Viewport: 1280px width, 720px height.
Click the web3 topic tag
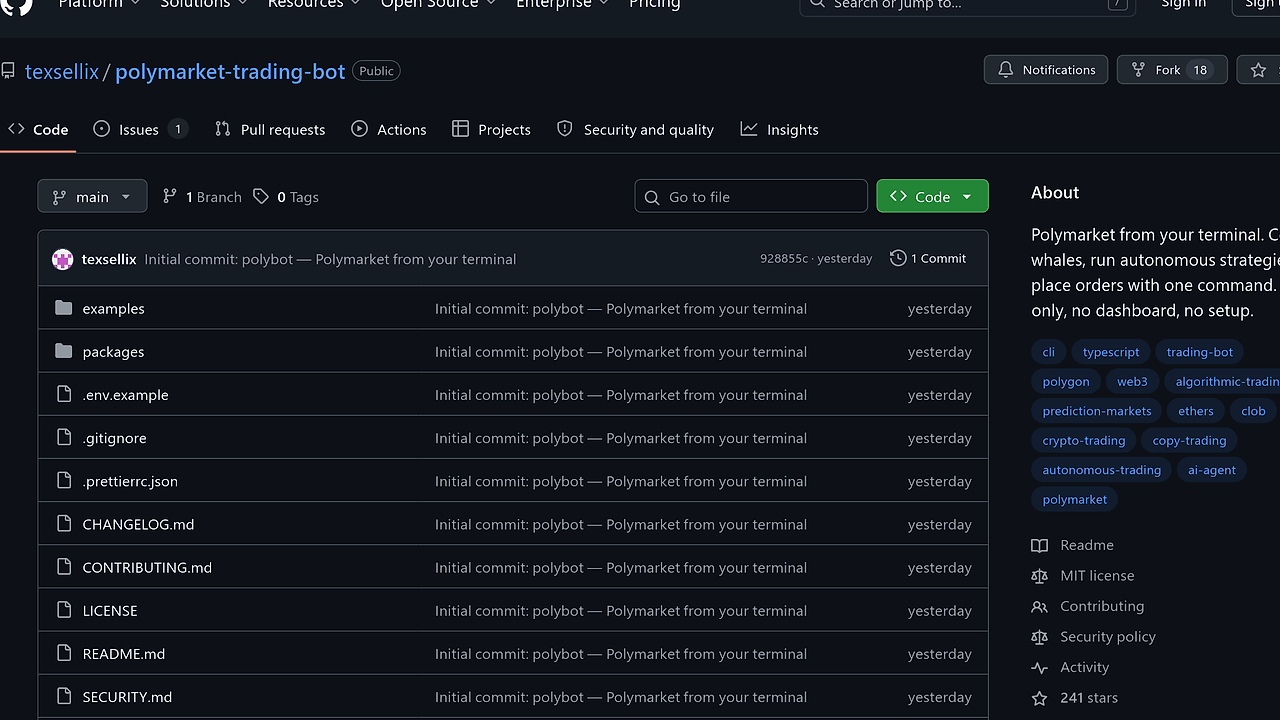point(1132,381)
